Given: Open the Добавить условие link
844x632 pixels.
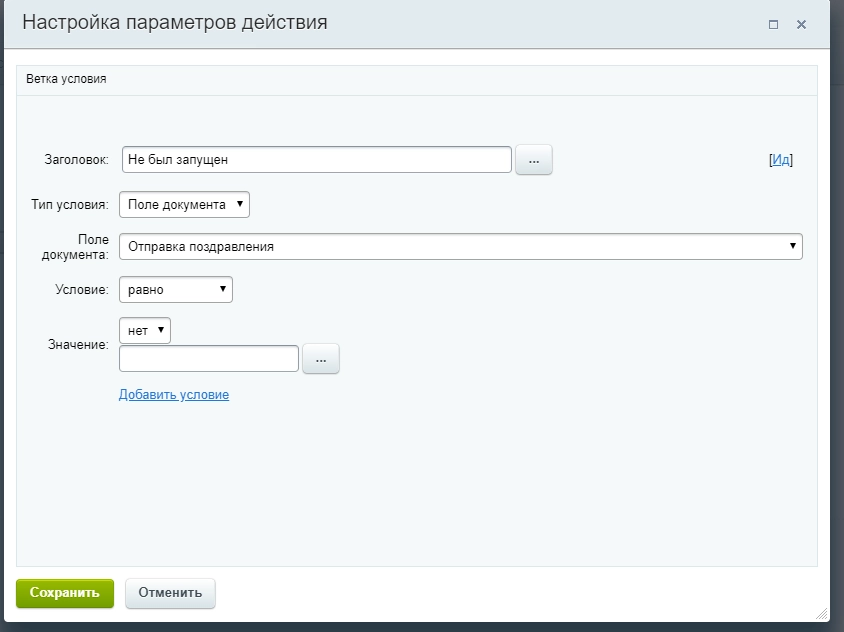Looking at the screenshot, I should coord(173,394).
